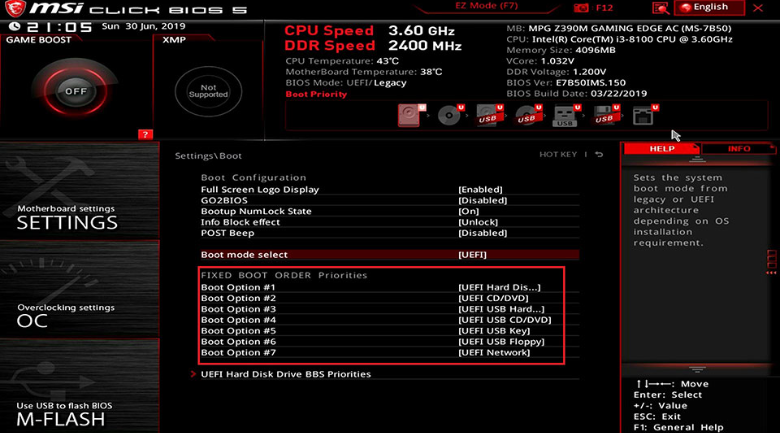Screen dimensions: 780x433
Task: Click the BIOS Ver E7B50IMS.150 text
Action: [x=566, y=83]
